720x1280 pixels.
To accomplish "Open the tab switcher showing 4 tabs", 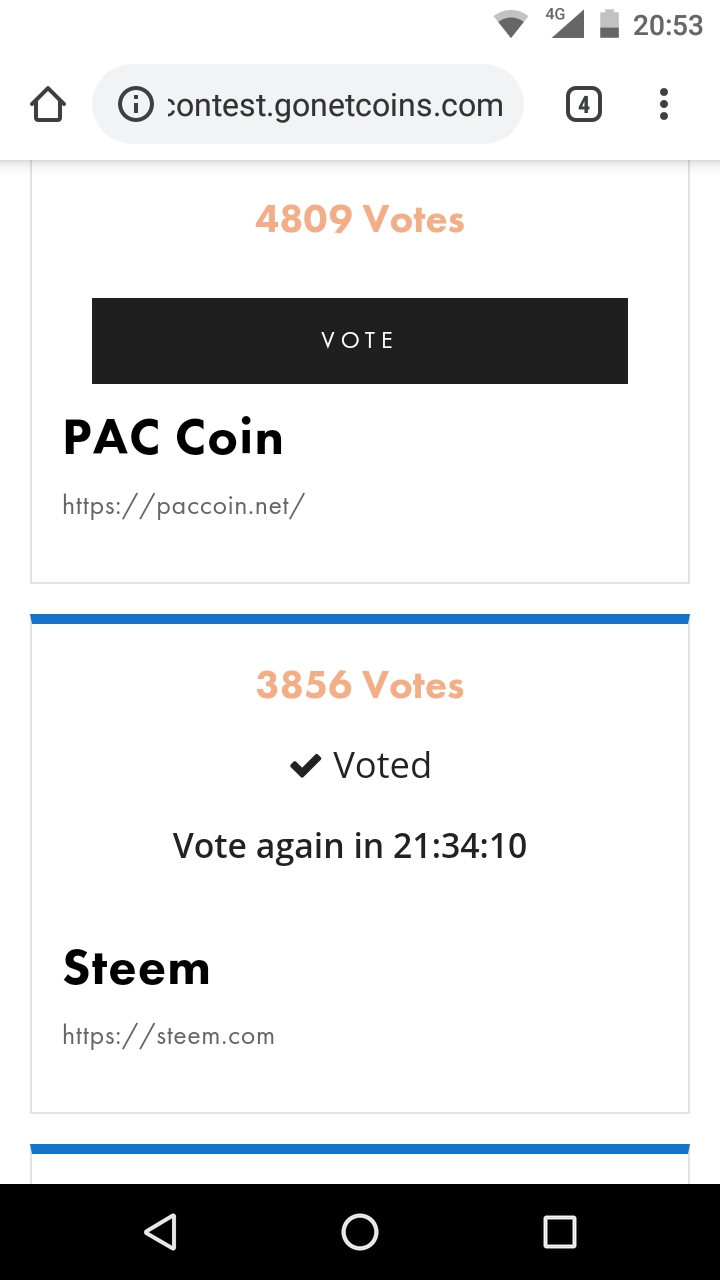I will (x=584, y=104).
